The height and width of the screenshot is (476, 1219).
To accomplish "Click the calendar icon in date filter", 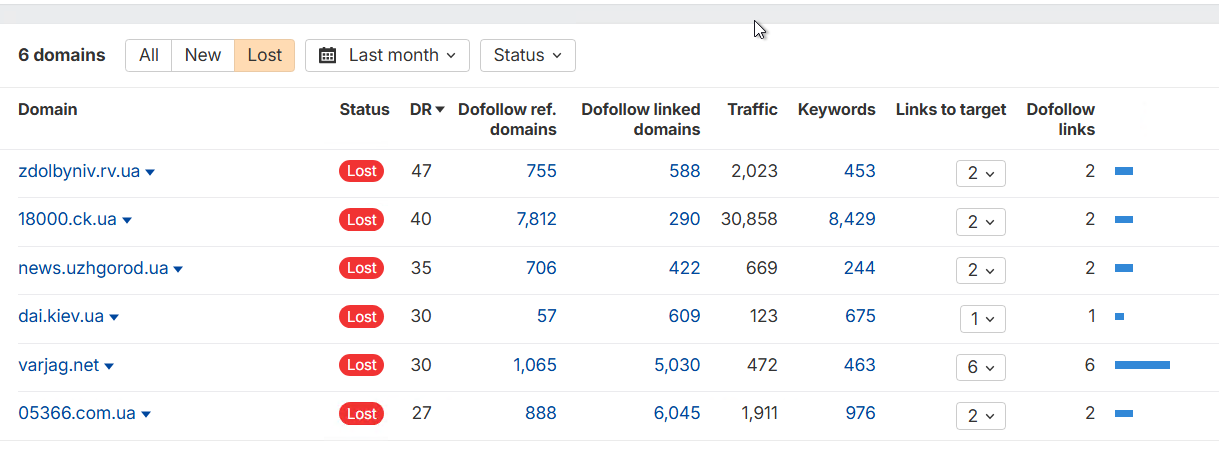I will point(327,56).
